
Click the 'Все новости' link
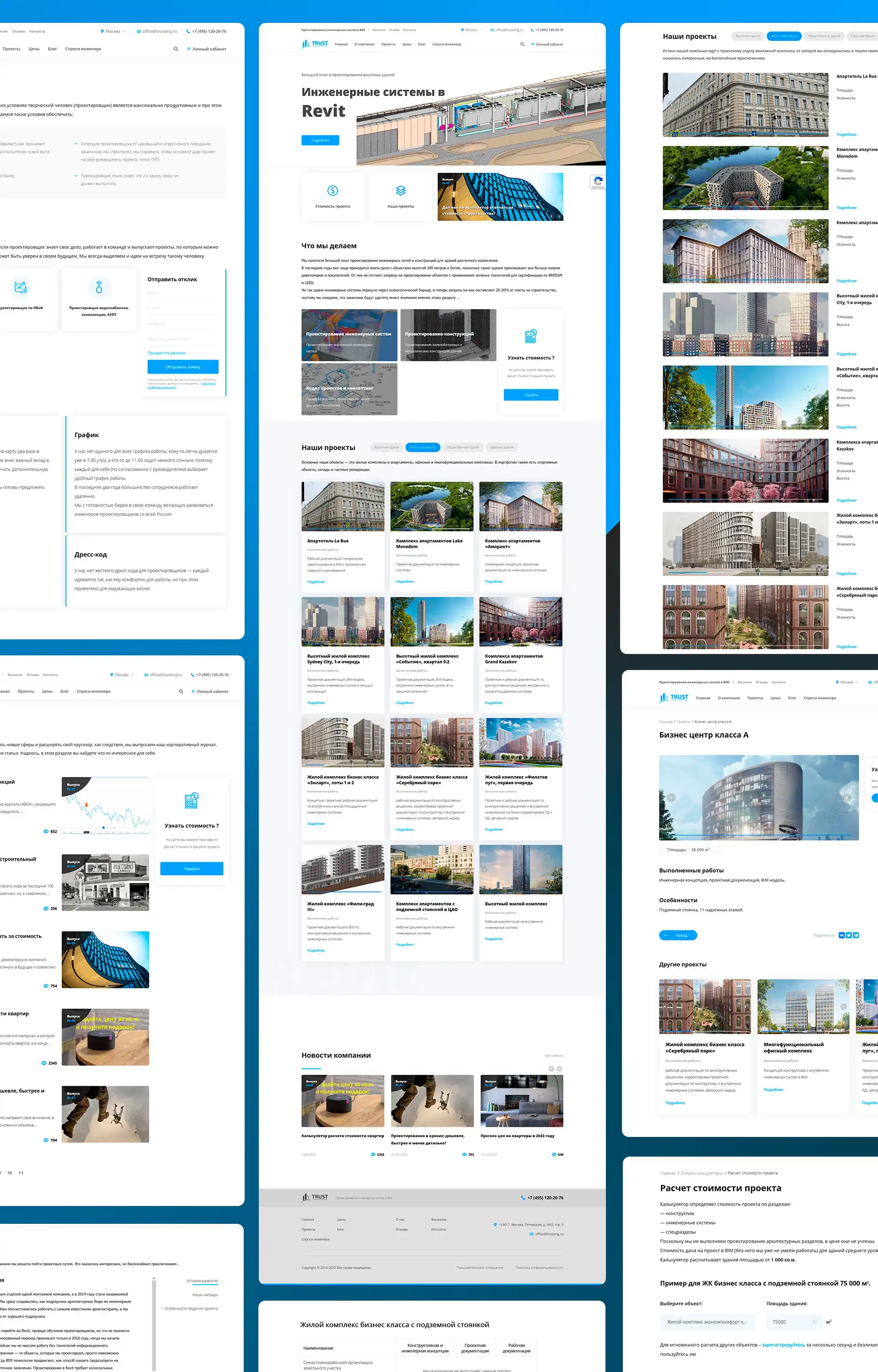(554, 1056)
